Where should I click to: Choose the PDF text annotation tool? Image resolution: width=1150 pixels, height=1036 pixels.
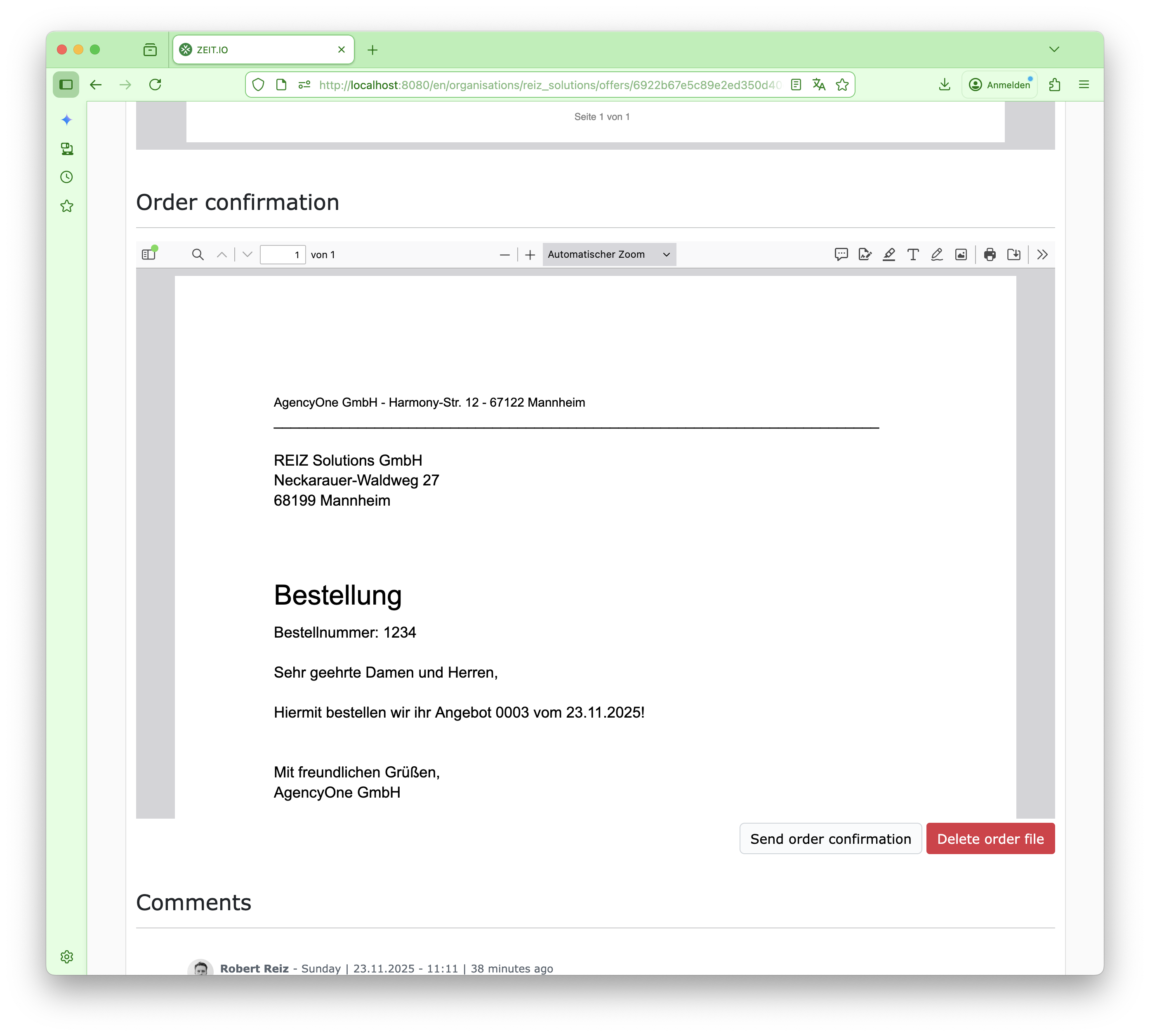tap(912, 254)
